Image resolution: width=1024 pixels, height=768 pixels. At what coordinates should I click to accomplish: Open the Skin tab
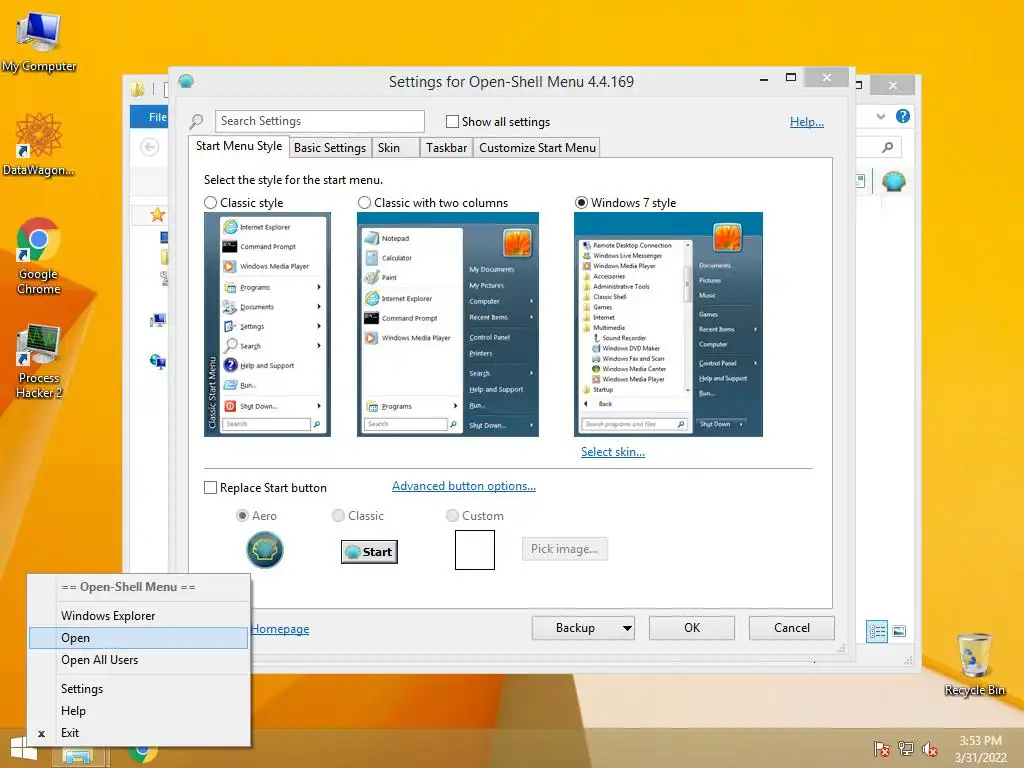[396, 148]
